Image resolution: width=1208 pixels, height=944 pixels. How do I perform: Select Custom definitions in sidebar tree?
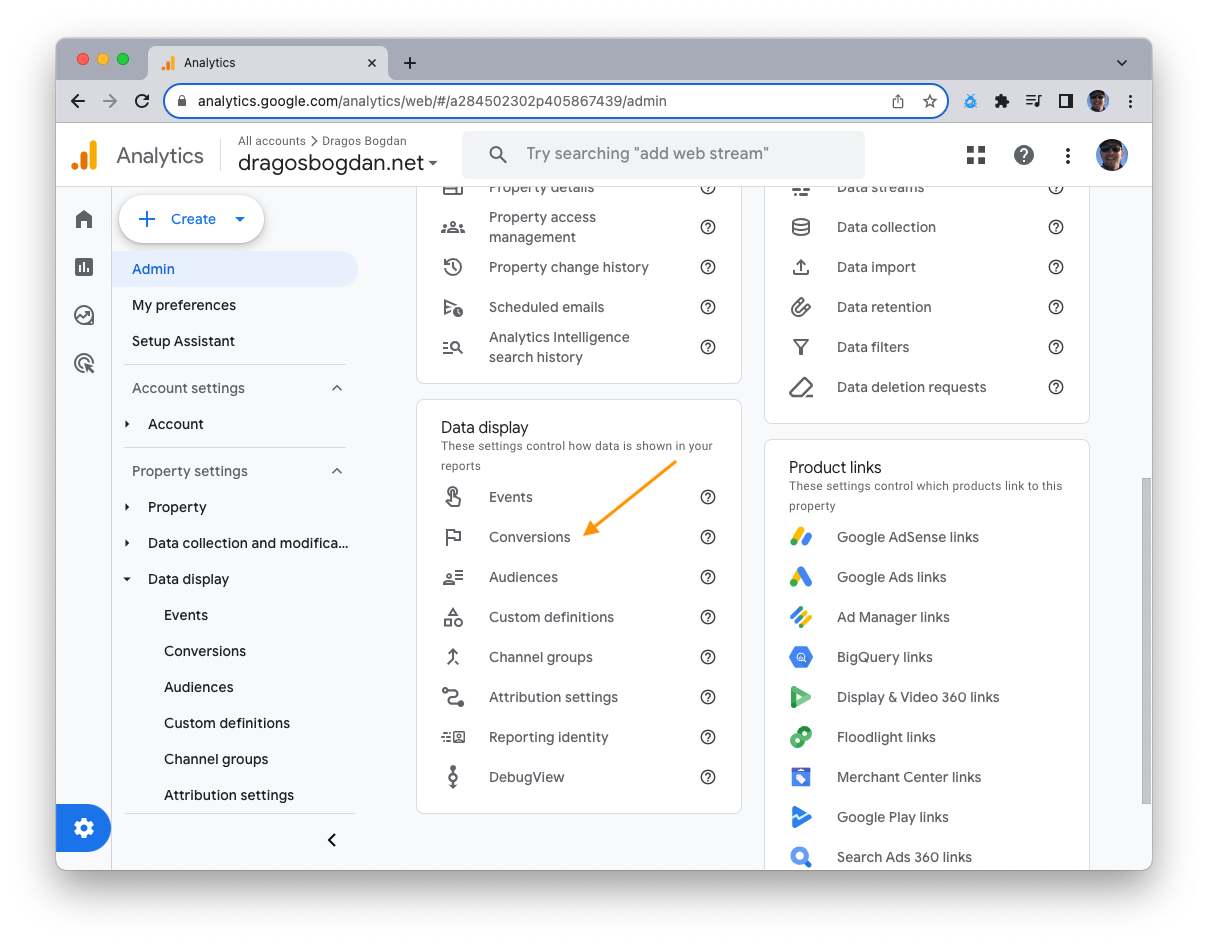(227, 723)
